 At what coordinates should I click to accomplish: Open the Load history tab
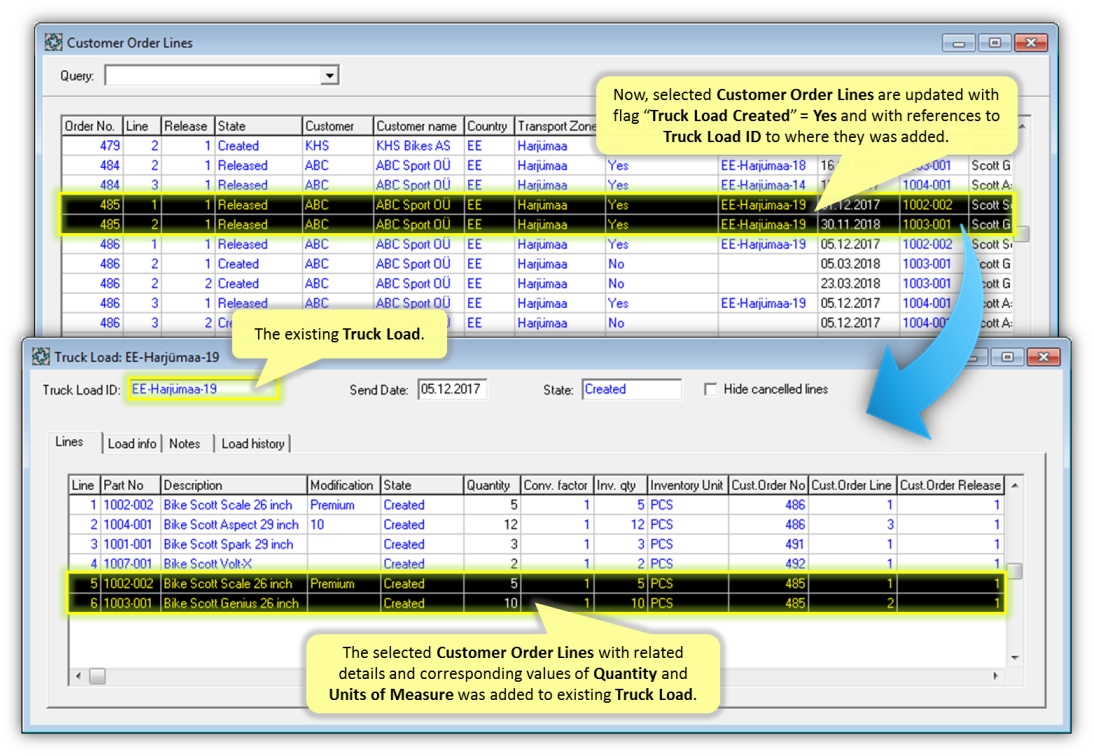253,444
